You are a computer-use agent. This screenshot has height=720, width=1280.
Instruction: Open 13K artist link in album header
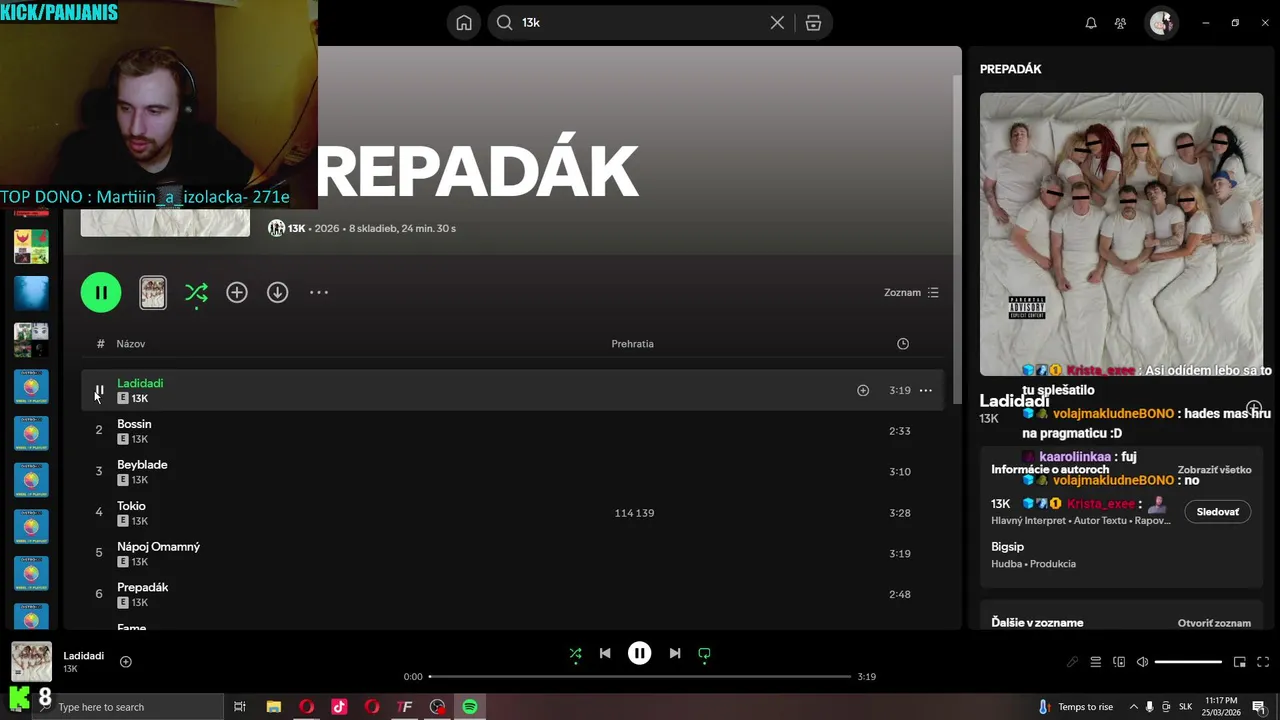pyautogui.click(x=296, y=228)
